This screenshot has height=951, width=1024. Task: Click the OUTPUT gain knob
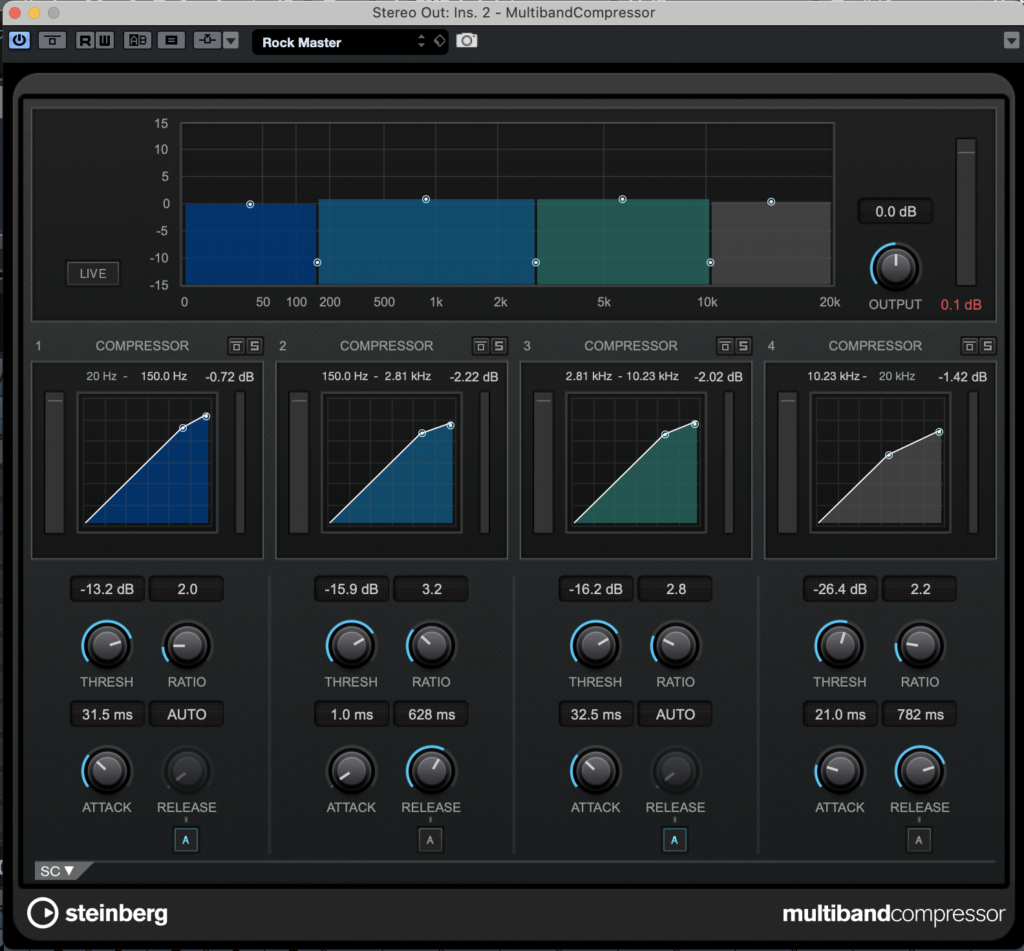click(x=895, y=267)
